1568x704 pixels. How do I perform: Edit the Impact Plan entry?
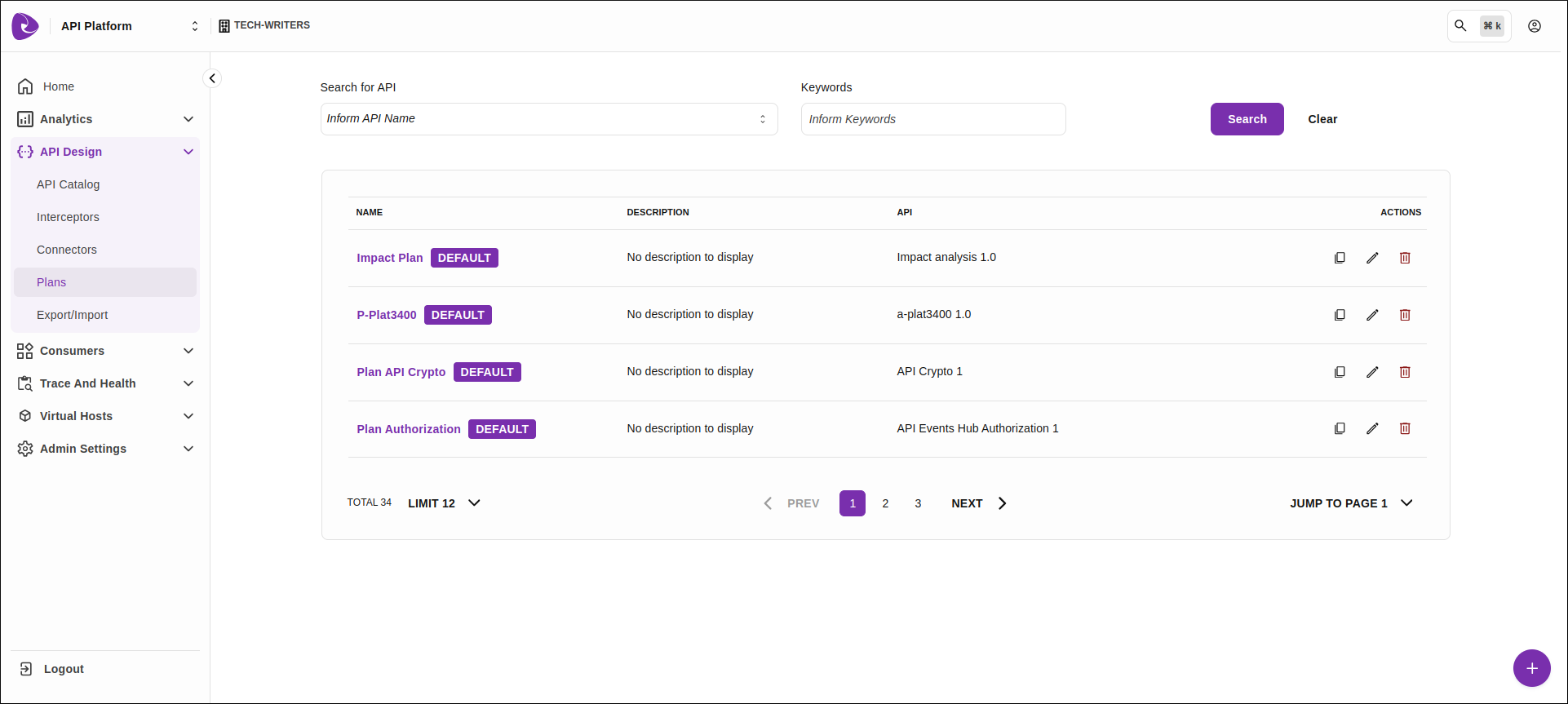tap(1372, 258)
